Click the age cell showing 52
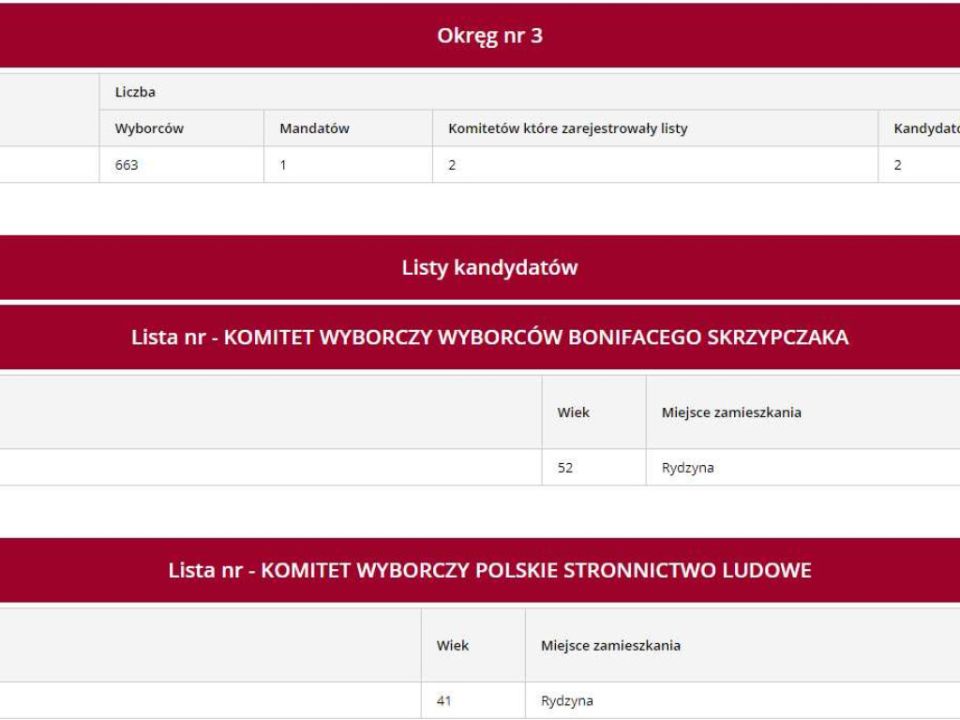This screenshot has width=960, height=720. 566,468
